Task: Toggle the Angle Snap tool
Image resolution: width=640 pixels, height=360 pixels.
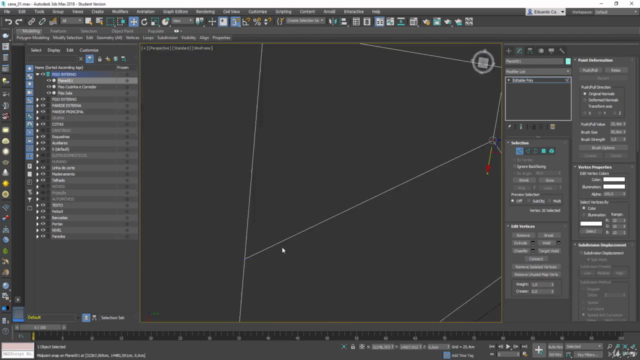Action: click(246, 22)
